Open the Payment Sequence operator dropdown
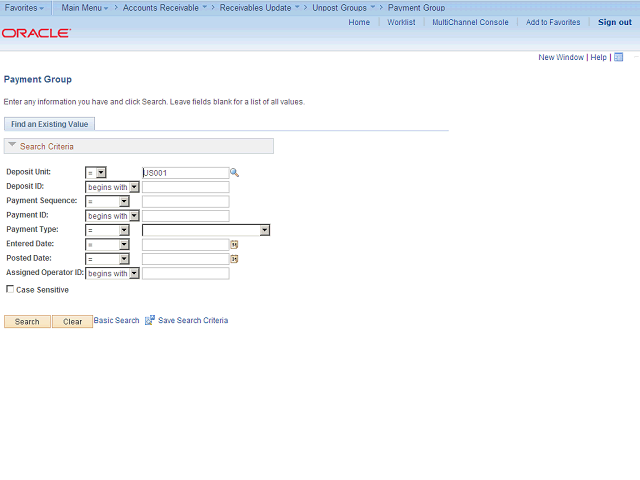The width and height of the screenshot is (640, 480). click(x=107, y=201)
